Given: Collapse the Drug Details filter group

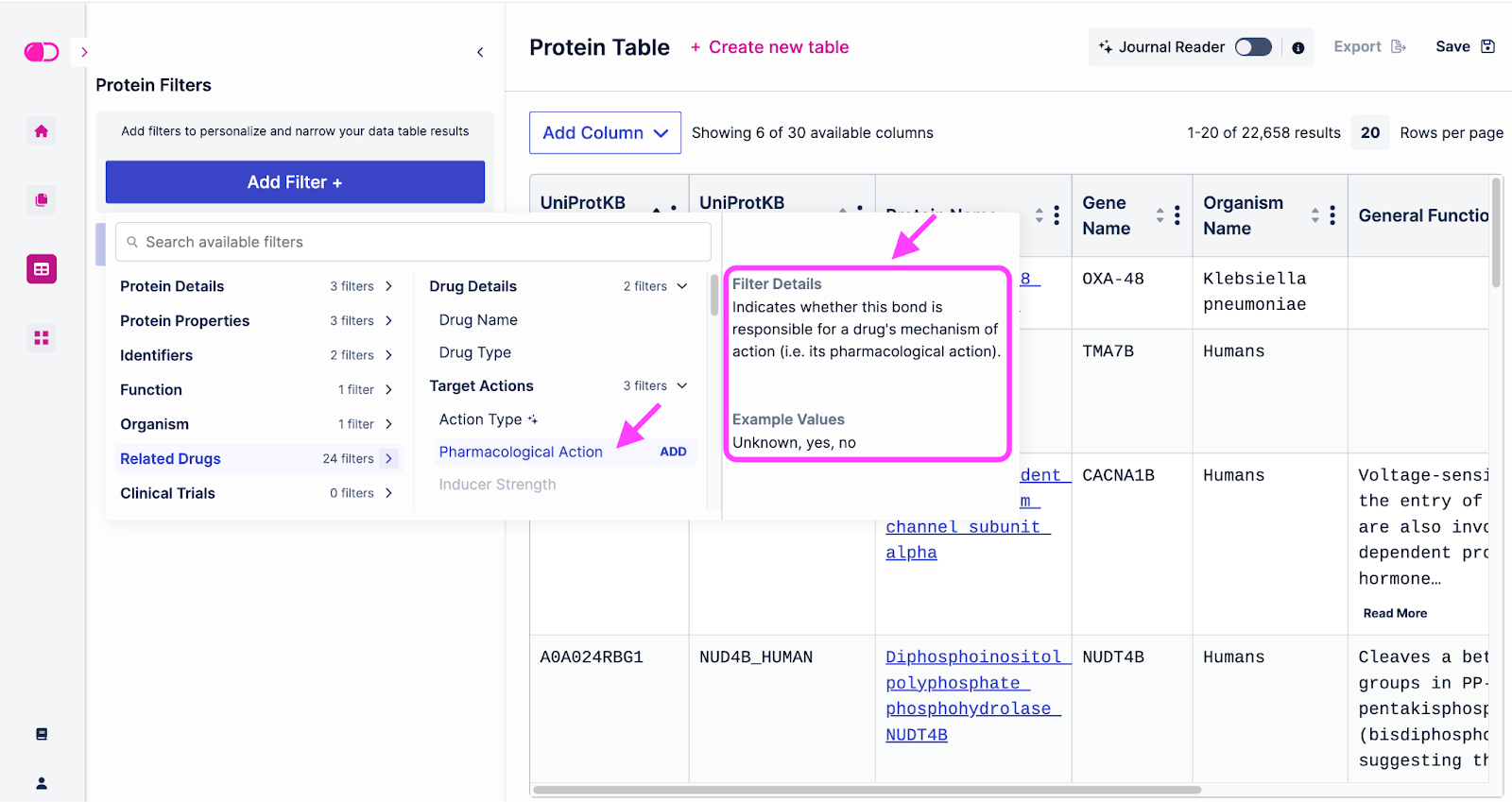Looking at the screenshot, I should click(x=682, y=286).
